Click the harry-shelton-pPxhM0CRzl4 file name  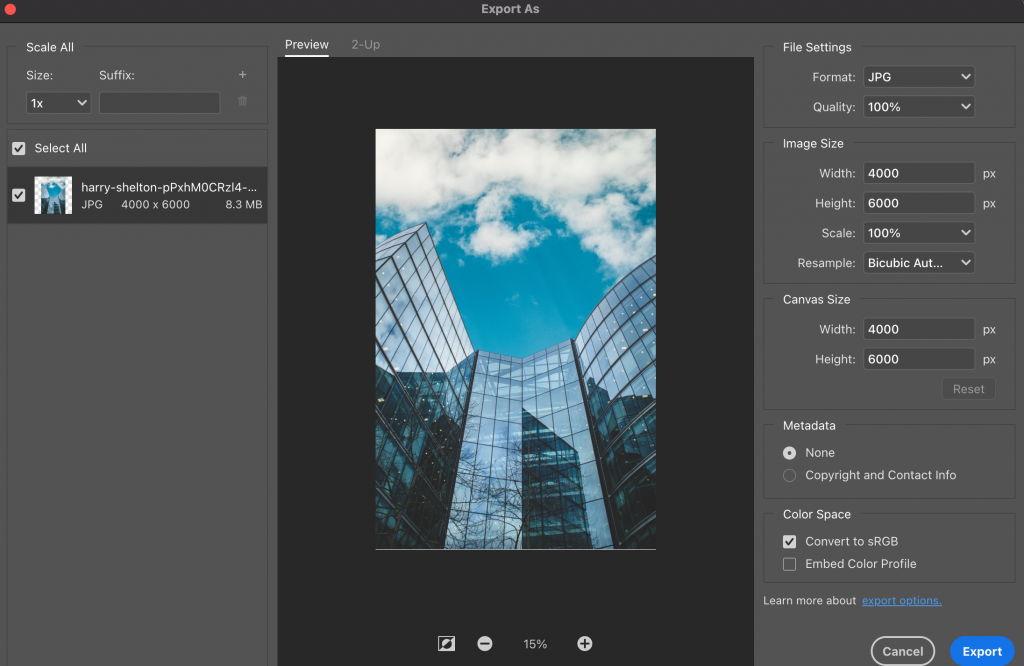[168, 187]
